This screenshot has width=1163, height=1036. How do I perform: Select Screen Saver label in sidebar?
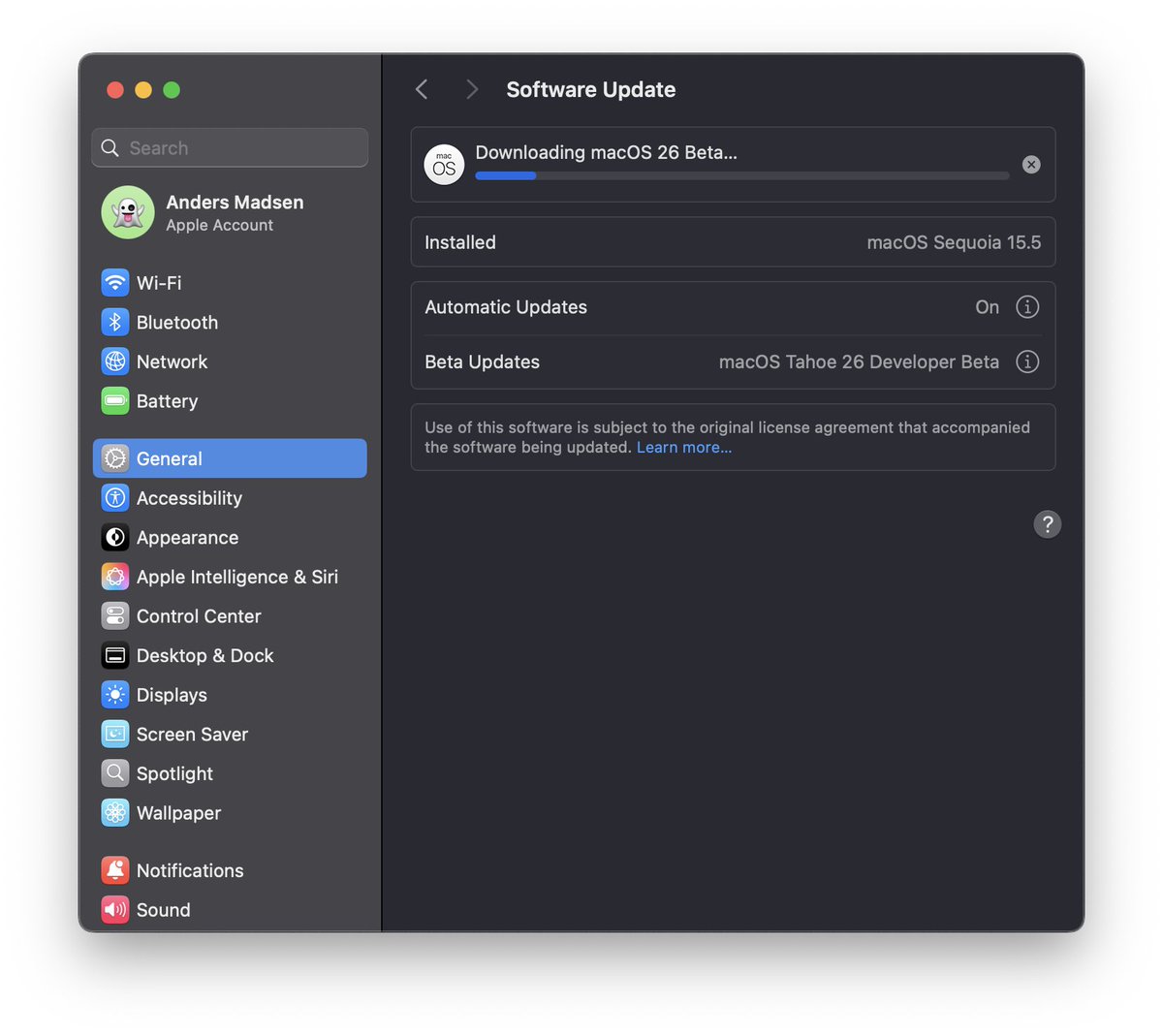(x=192, y=735)
